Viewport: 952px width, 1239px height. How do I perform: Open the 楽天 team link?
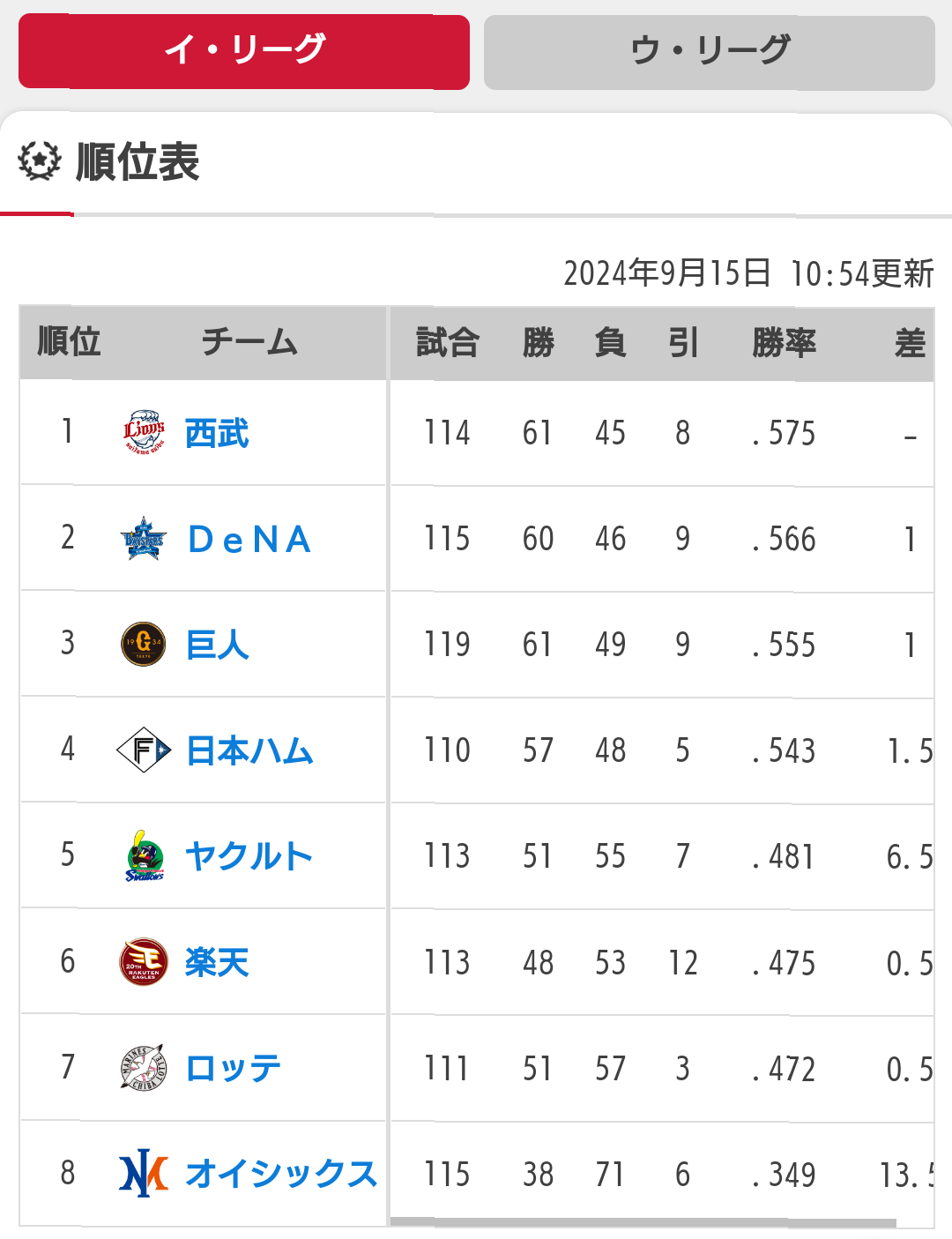click(217, 962)
